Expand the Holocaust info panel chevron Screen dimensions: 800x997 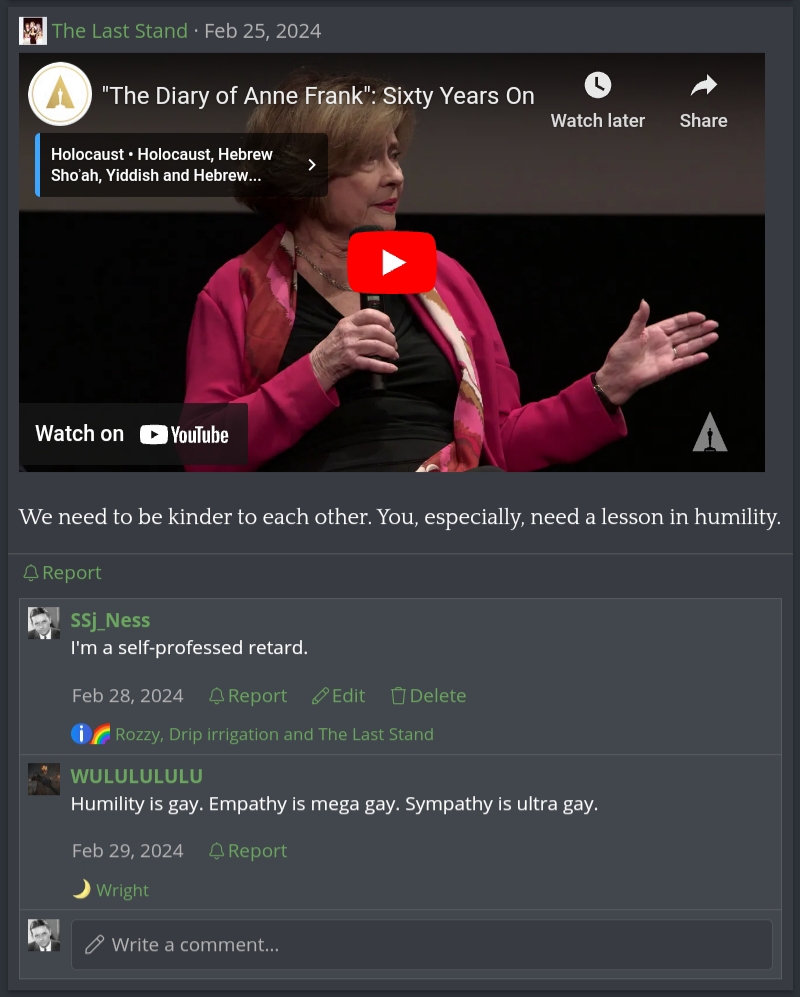coord(312,165)
